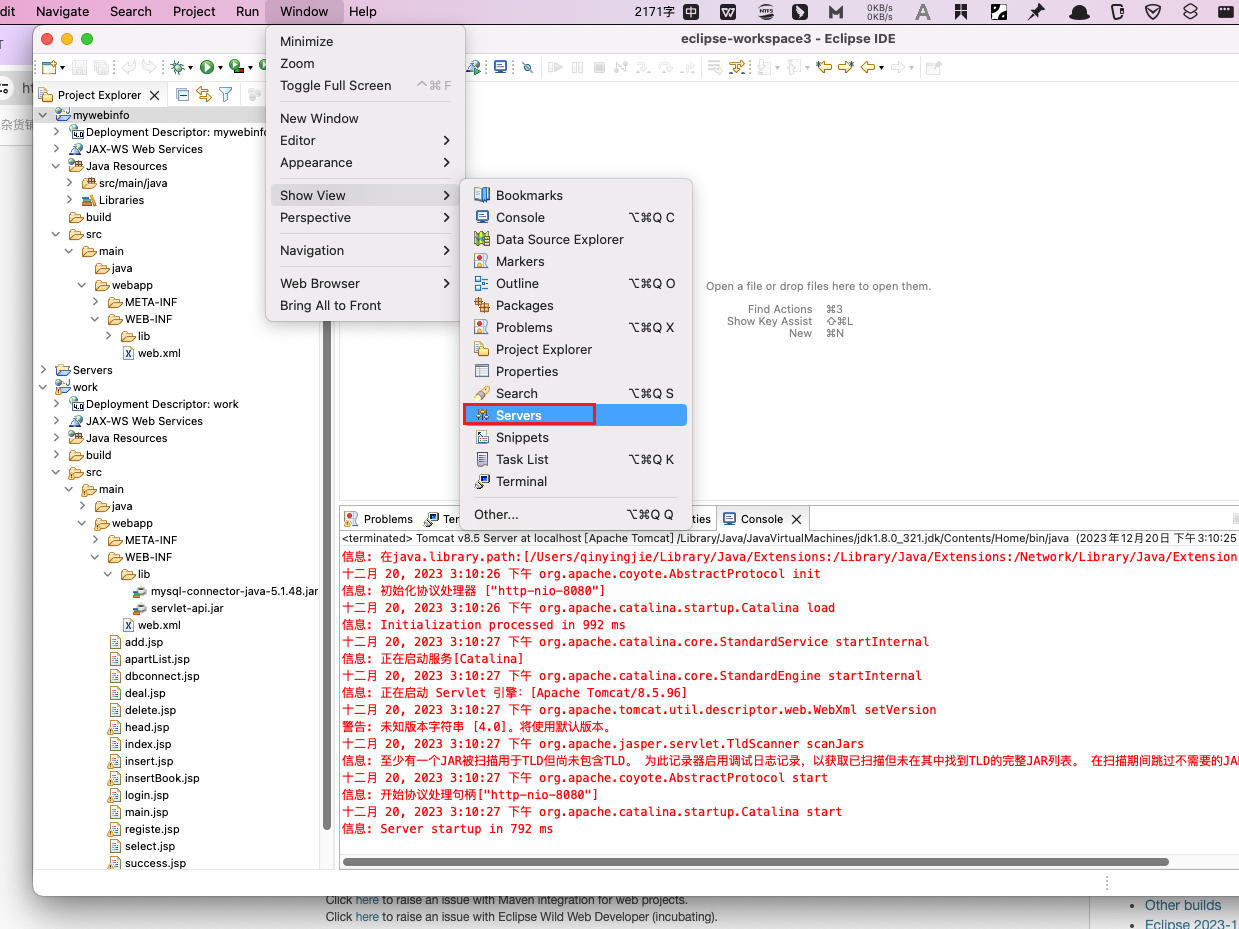Click the Debug bug toolbar icon
Screen dimensions: 1239x929
tap(177, 67)
